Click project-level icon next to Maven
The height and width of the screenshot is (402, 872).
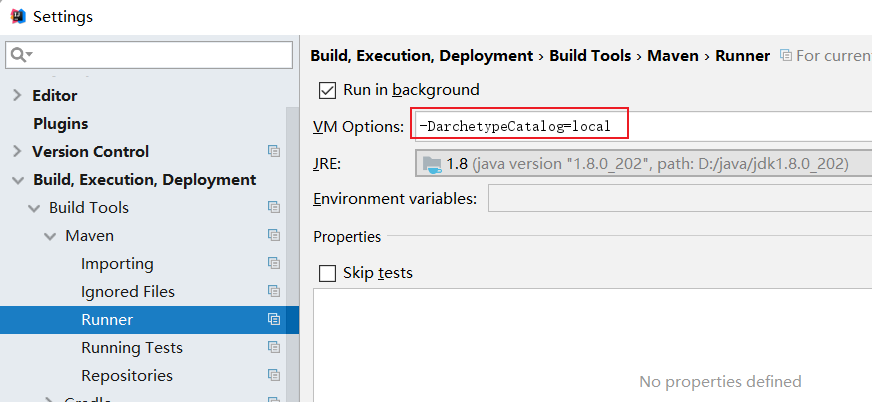coord(274,235)
